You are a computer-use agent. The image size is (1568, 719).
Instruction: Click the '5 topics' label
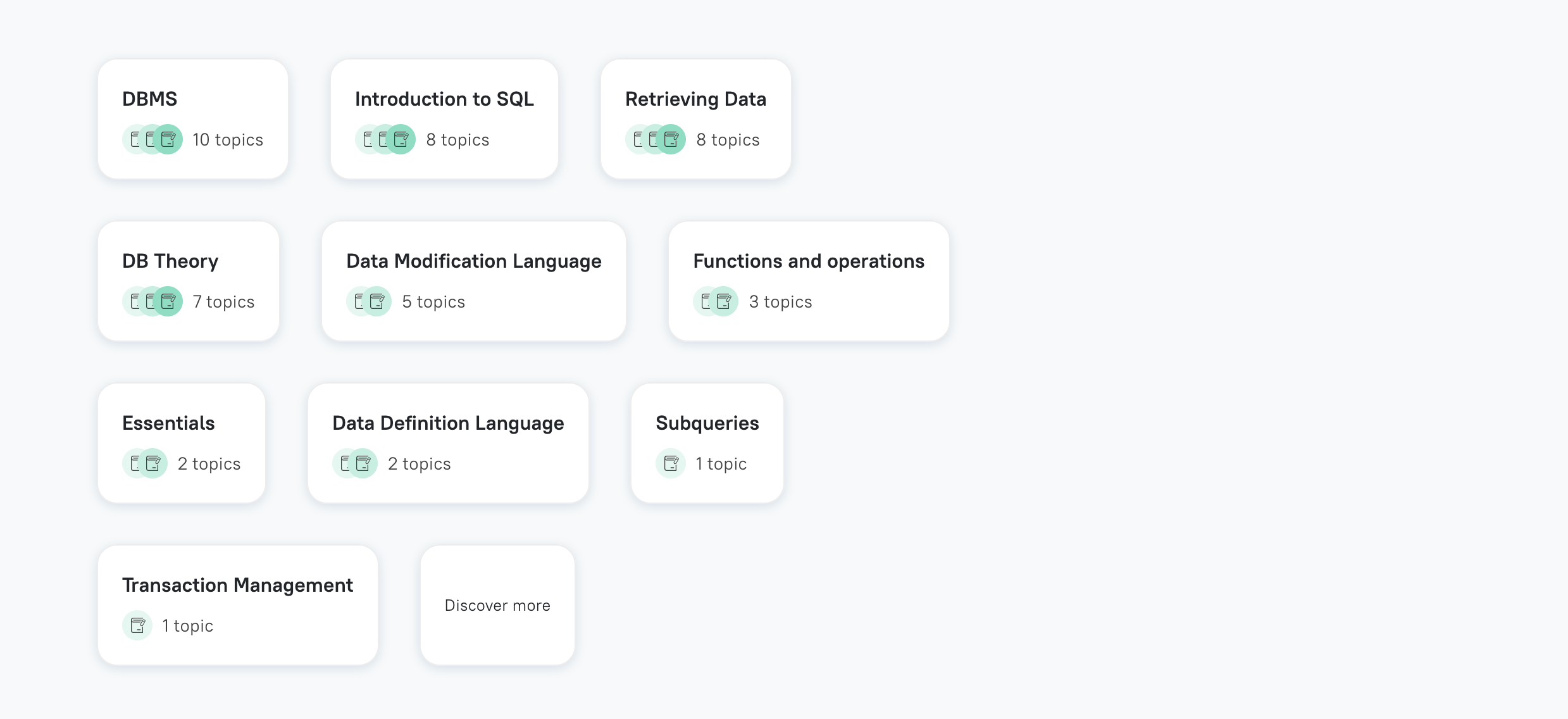pos(433,301)
